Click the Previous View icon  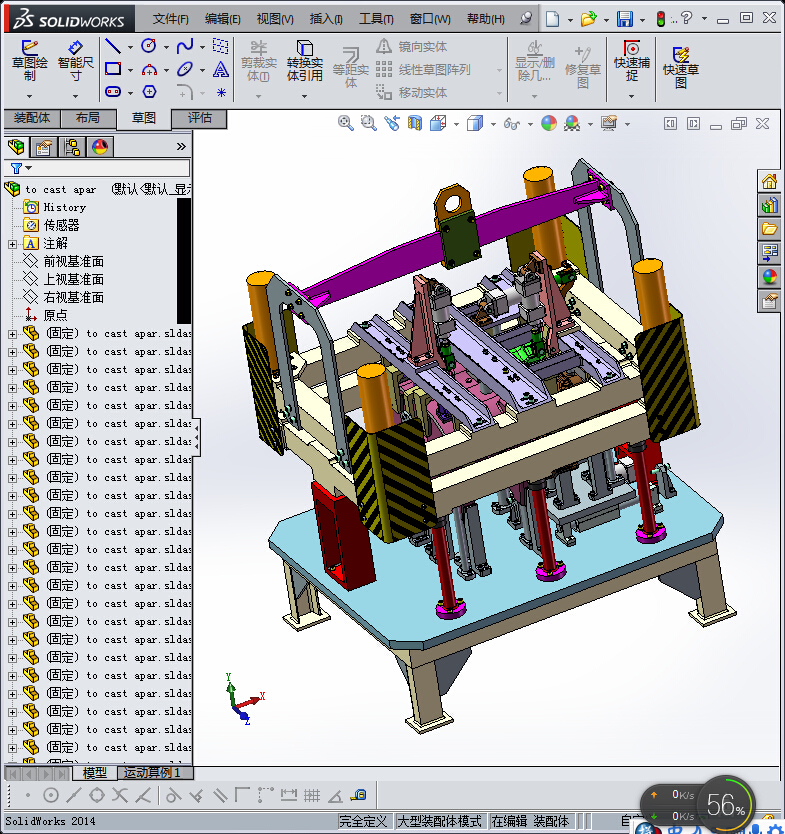tap(392, 123)
